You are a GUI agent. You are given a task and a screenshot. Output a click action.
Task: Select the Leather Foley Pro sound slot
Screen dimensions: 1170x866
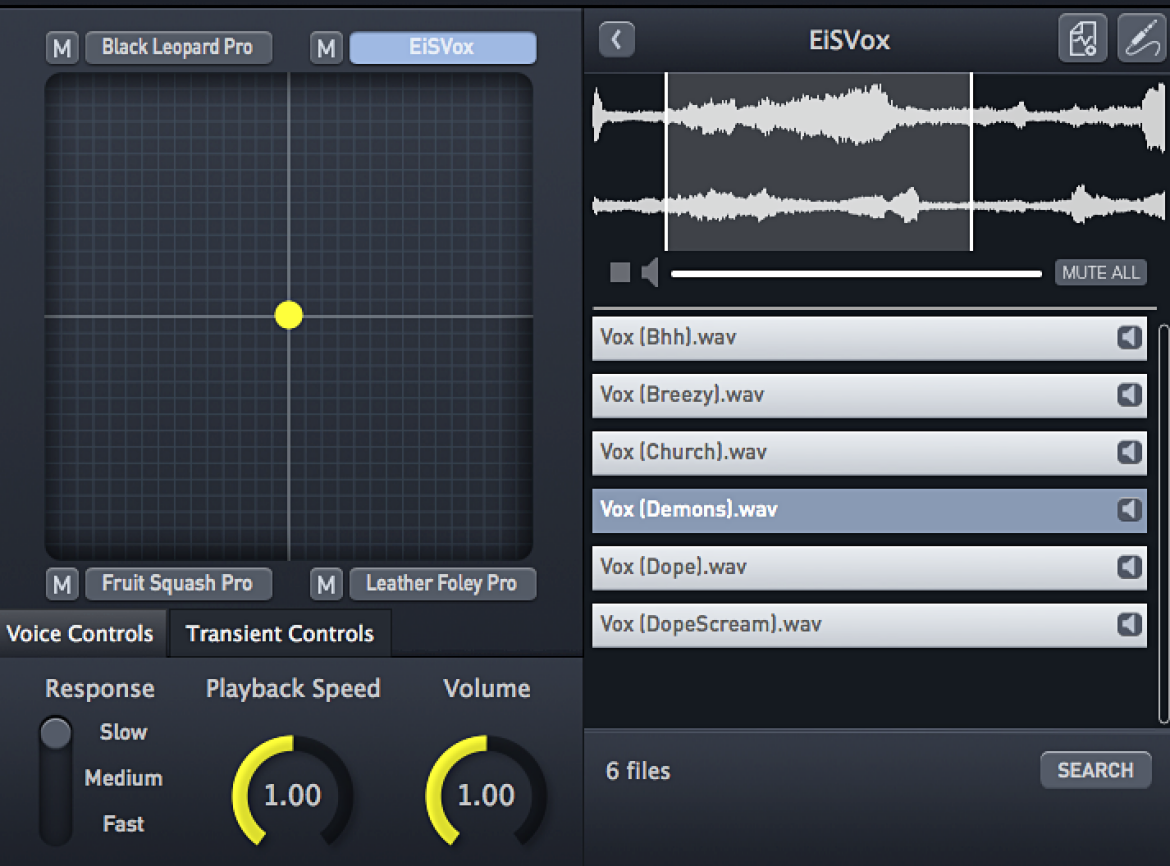[442, 584]
